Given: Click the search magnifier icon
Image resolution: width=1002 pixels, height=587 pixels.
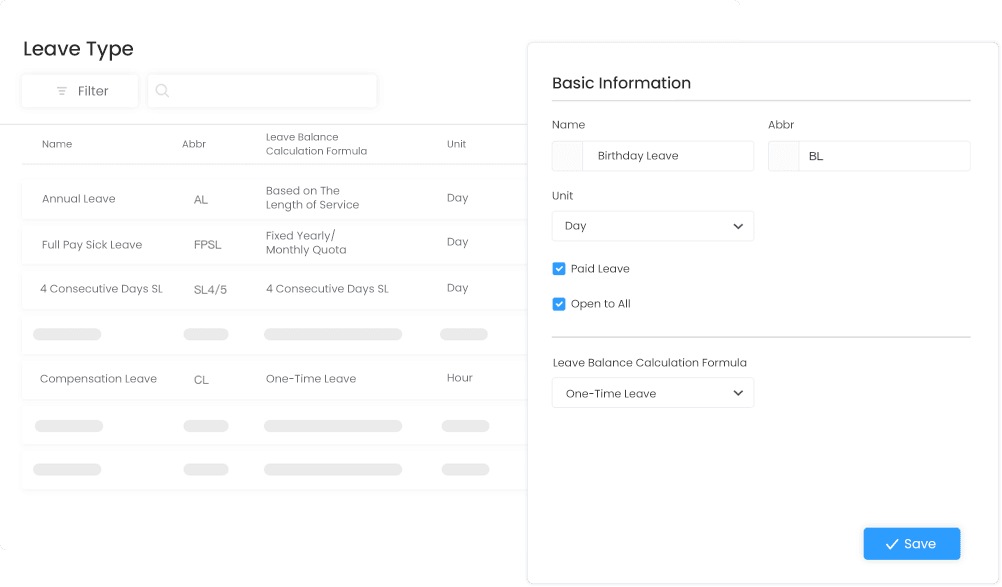Looking at the screenshot, I should [x=162, y=91].
